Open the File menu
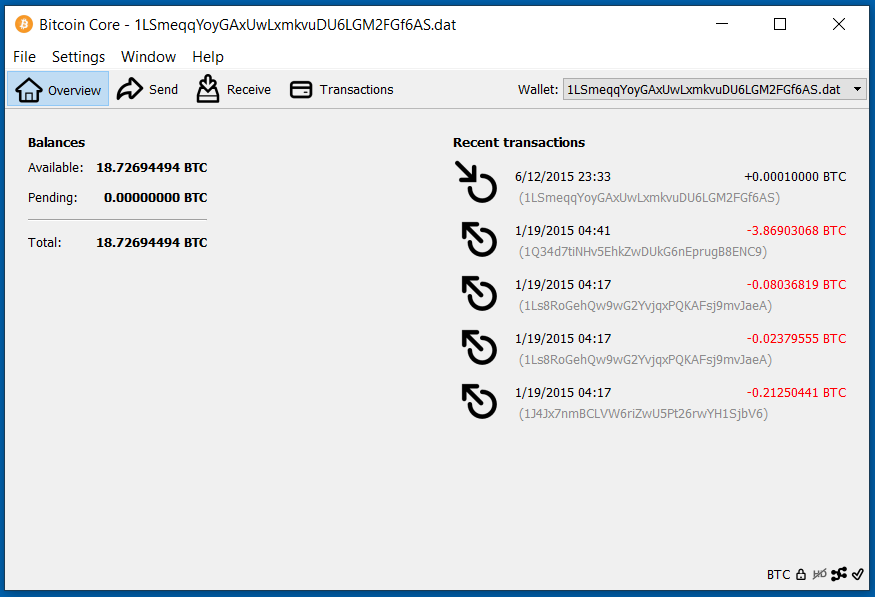Screen dimensions: 875x597 tap(24, 57)
